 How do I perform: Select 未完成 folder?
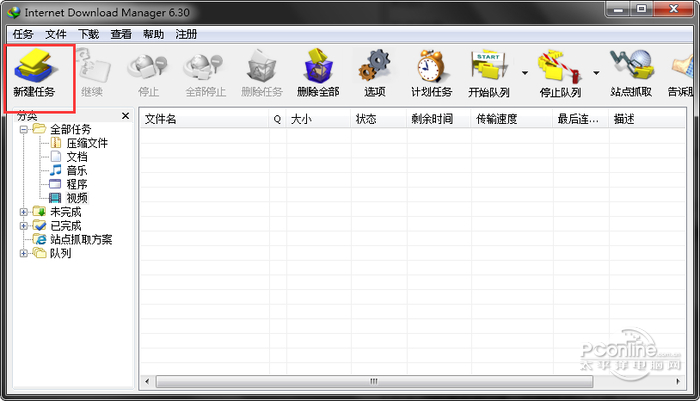[x=65, y=212]
